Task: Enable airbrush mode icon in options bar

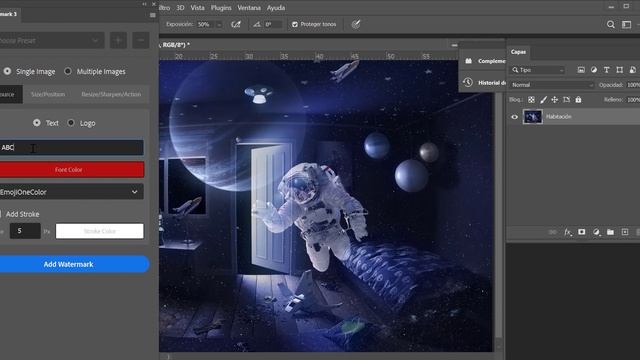Action: point(236,24)
